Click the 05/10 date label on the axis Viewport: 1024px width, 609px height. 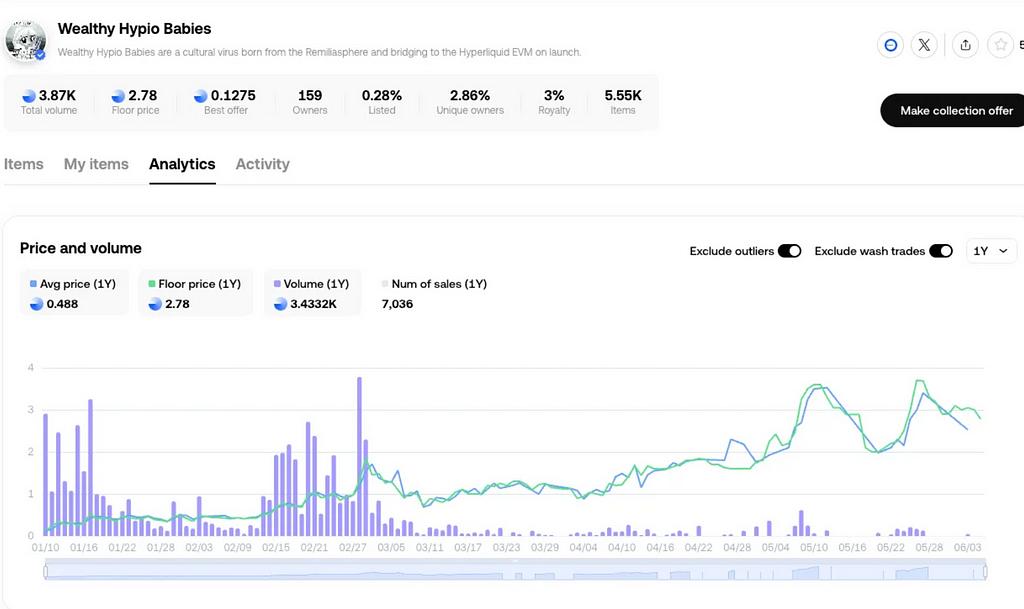[814, 548]
